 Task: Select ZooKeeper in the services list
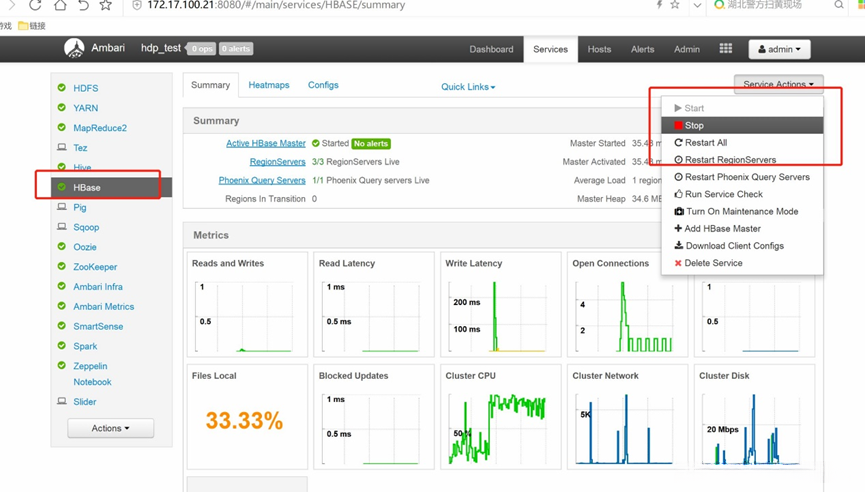(x=95, y=267)
